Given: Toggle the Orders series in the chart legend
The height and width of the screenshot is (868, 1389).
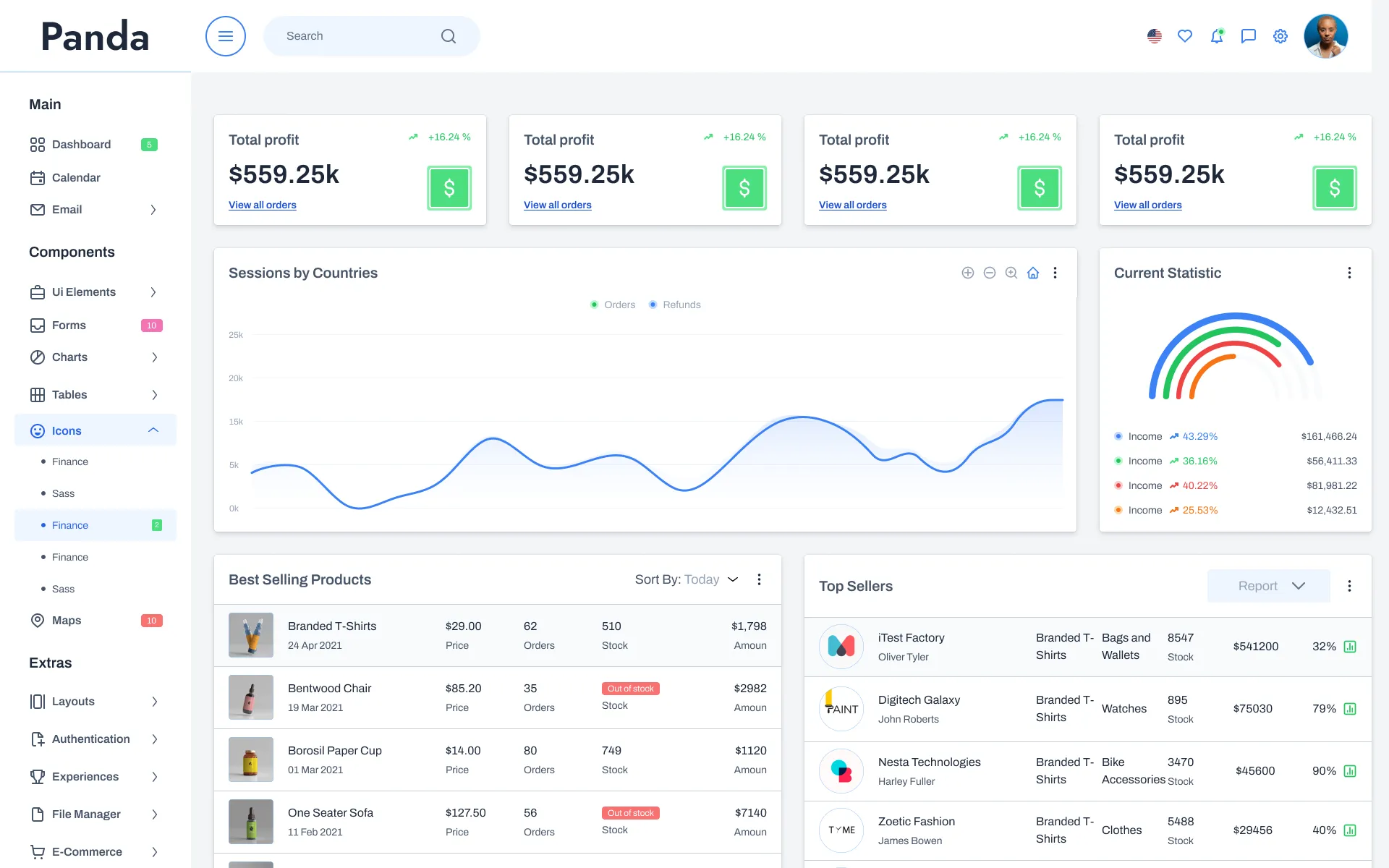Looking at the screenshot, I should point(612,305).
